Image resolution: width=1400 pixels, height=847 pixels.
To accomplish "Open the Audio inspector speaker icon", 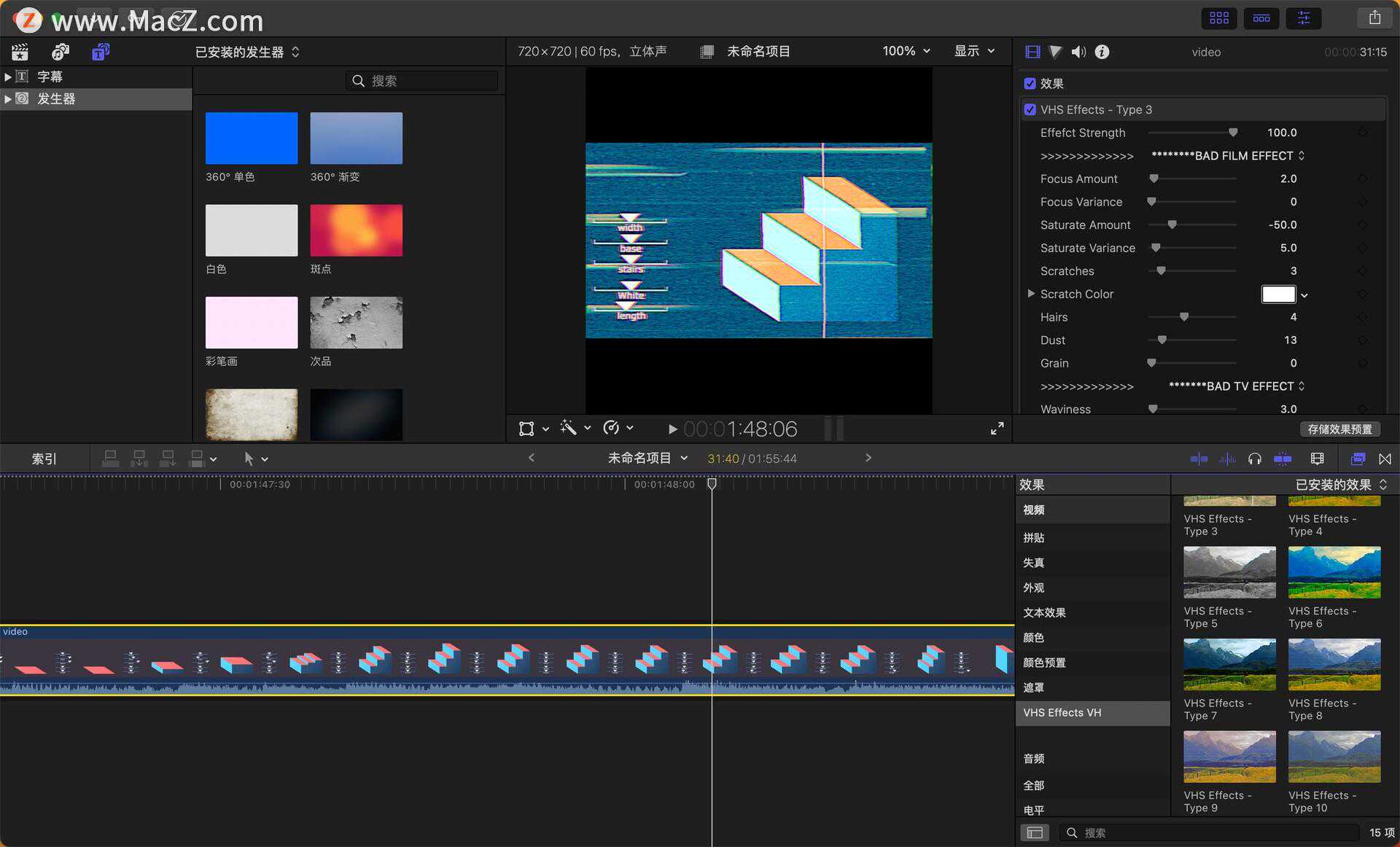I will coord(1078,52).
